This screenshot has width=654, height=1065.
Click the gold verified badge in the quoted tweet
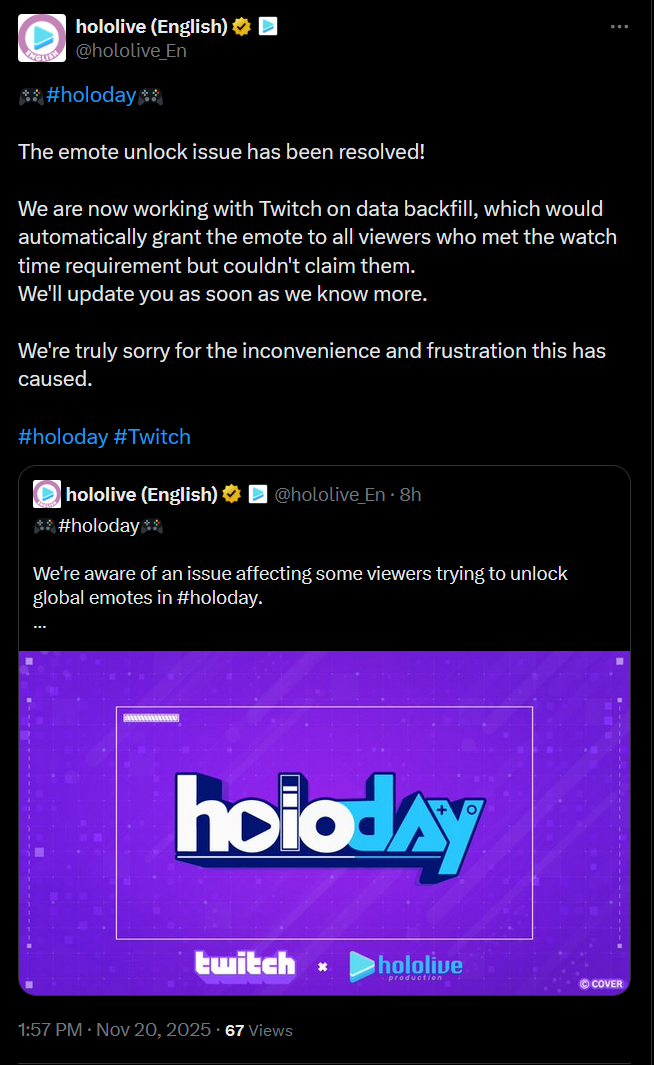[232, 494]
